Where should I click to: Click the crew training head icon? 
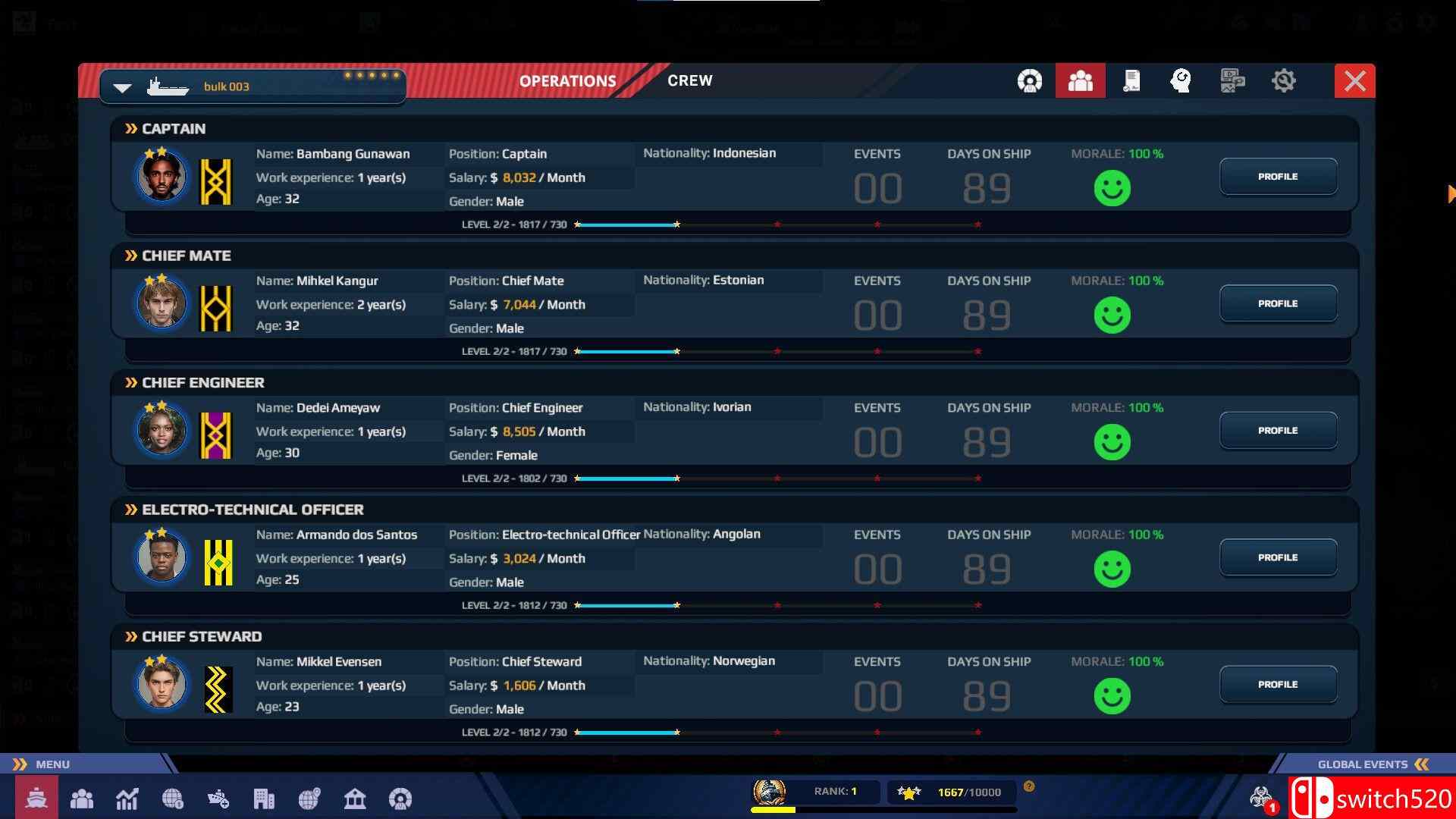(x=1181, y=80)
